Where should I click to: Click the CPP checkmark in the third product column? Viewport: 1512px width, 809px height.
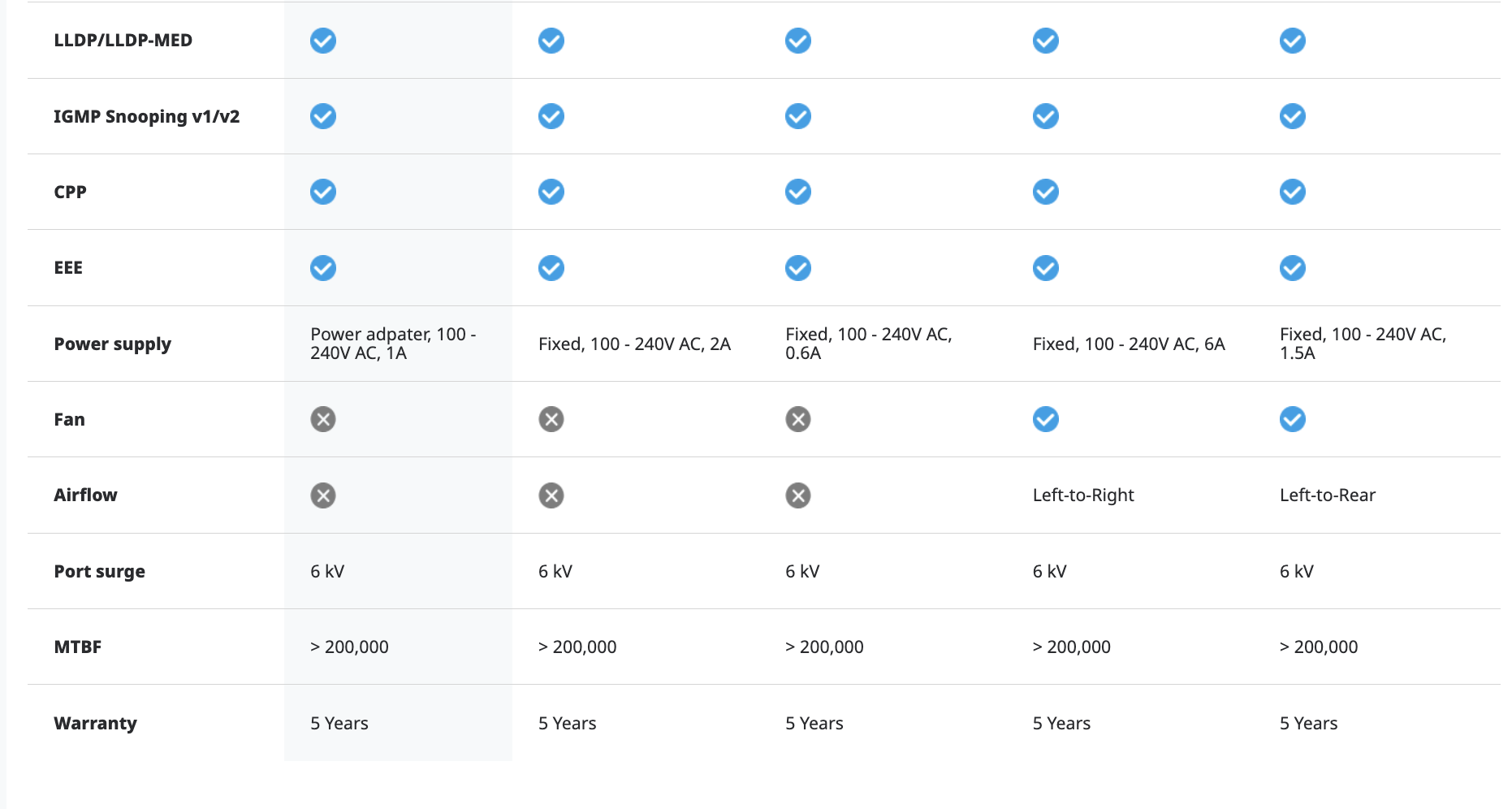797,192
